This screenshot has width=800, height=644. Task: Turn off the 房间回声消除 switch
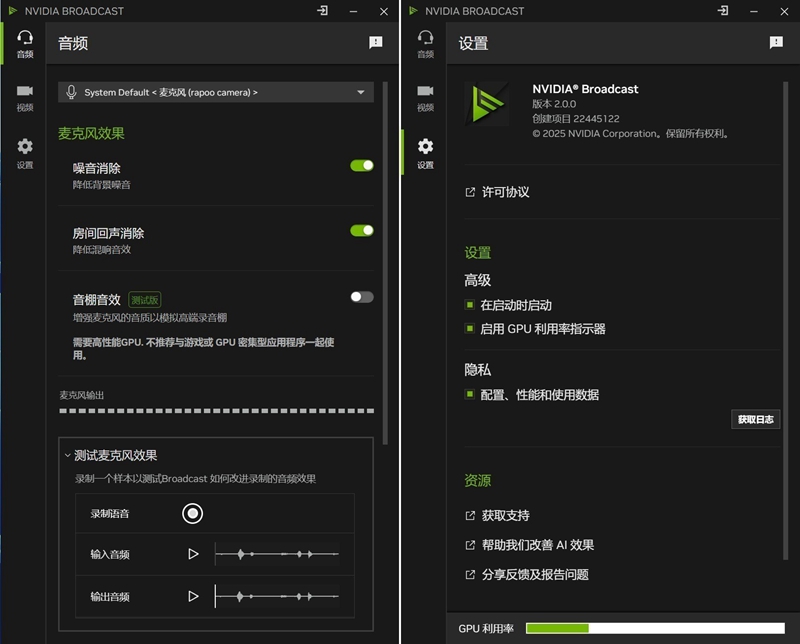point(361,231)
